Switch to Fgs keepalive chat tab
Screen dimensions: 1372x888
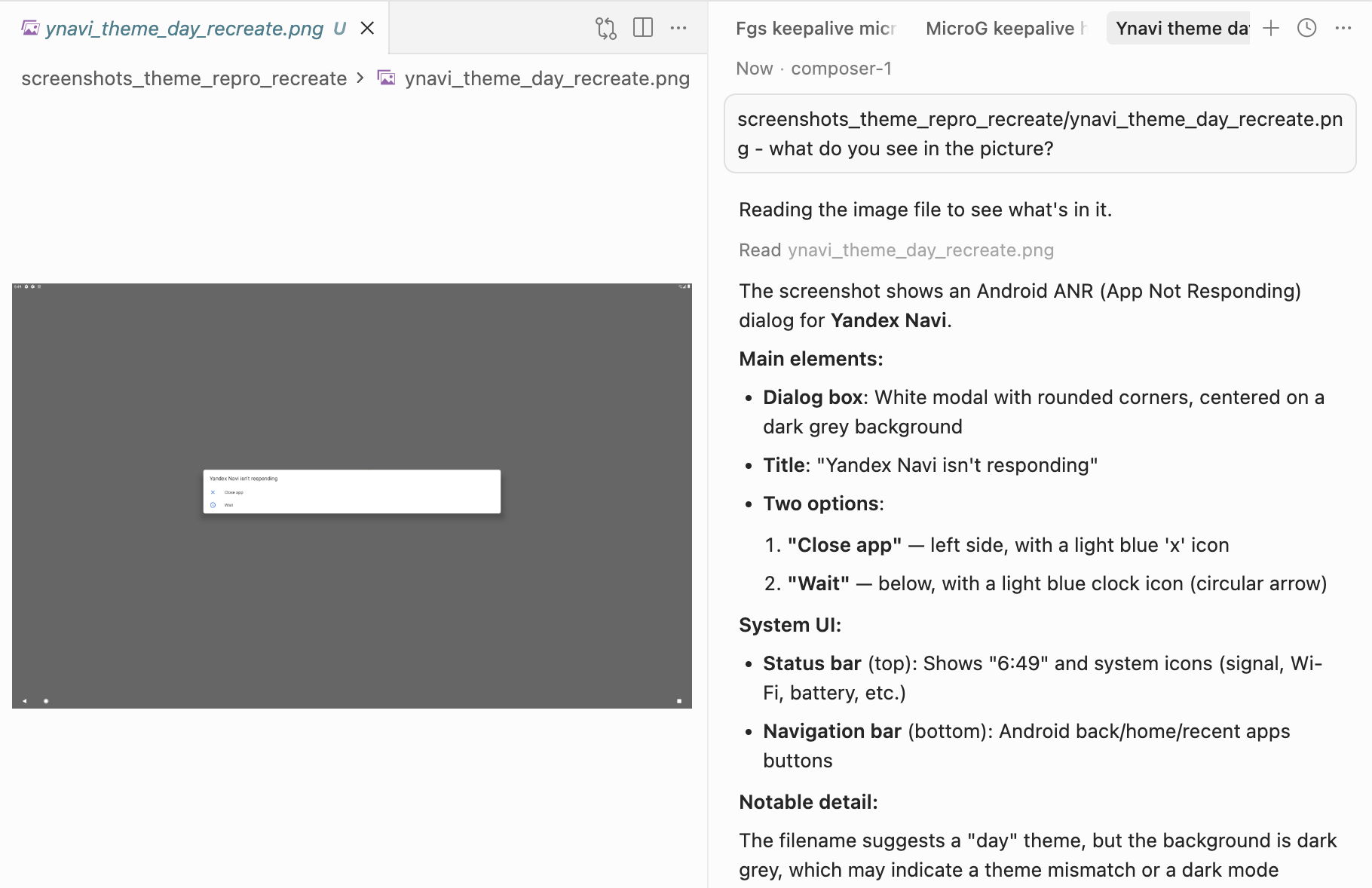pyautogui.click(x=816, y=29)
